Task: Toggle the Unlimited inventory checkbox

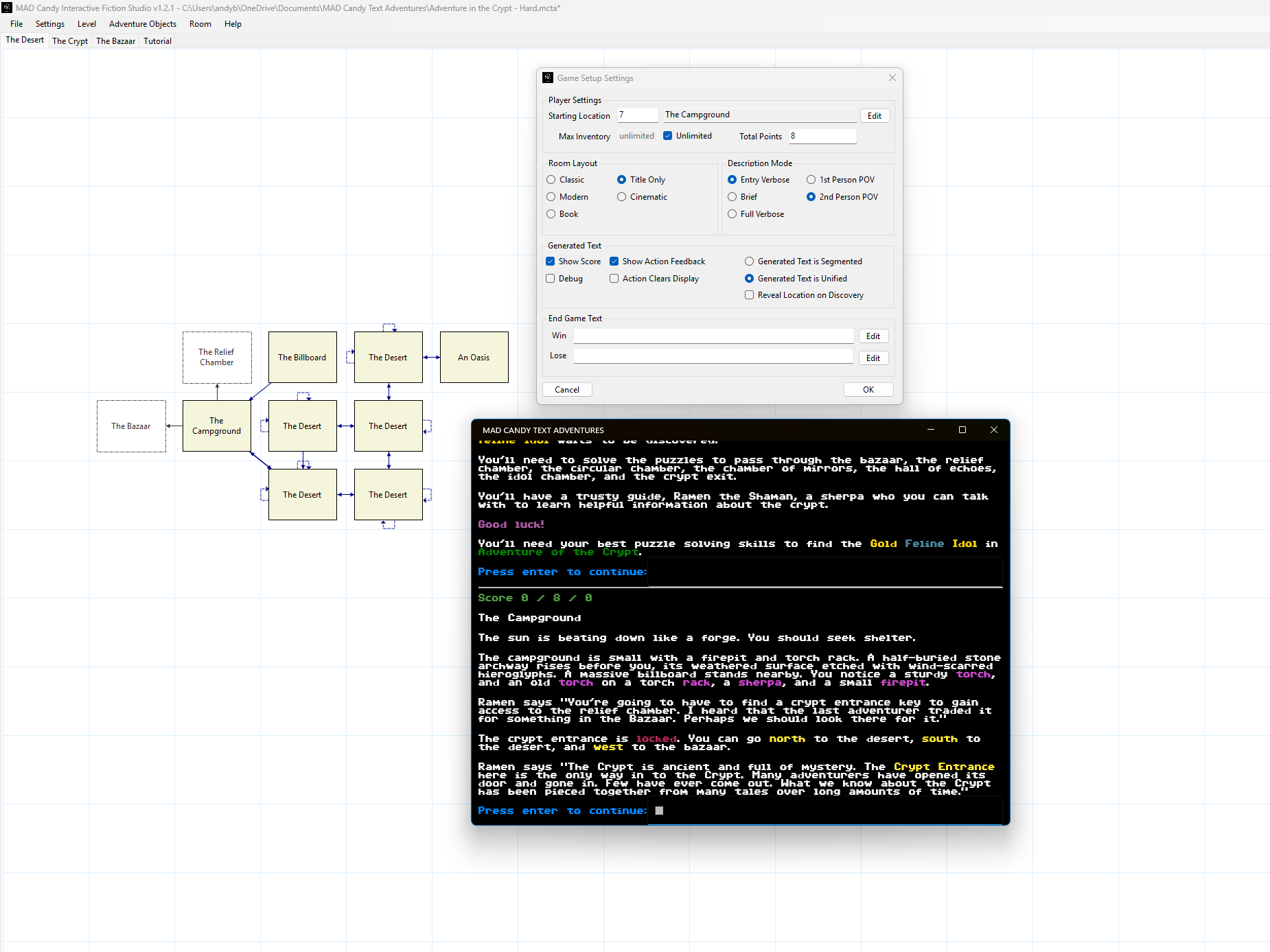Action: coord(667,136)
